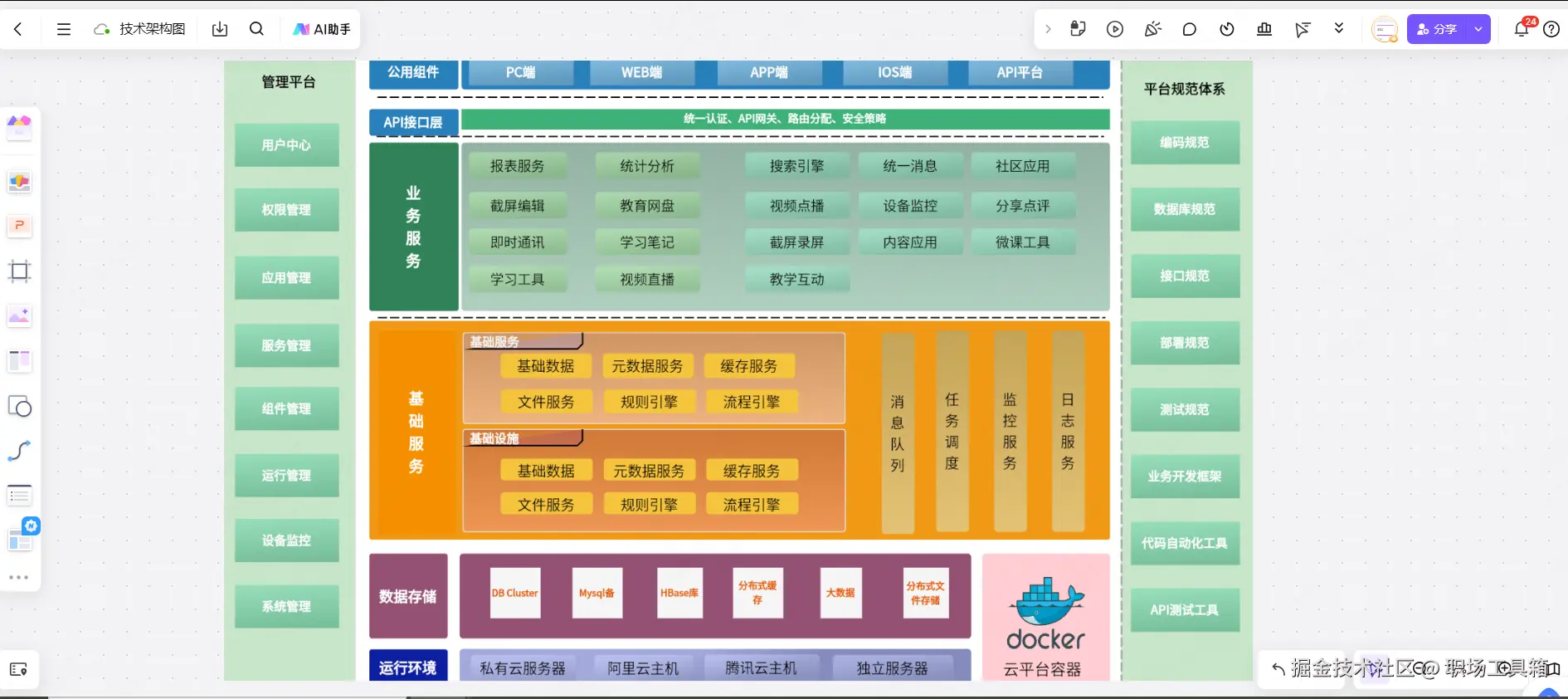
Task: Select the DB Cluster storage box
Action: (515, 593)
